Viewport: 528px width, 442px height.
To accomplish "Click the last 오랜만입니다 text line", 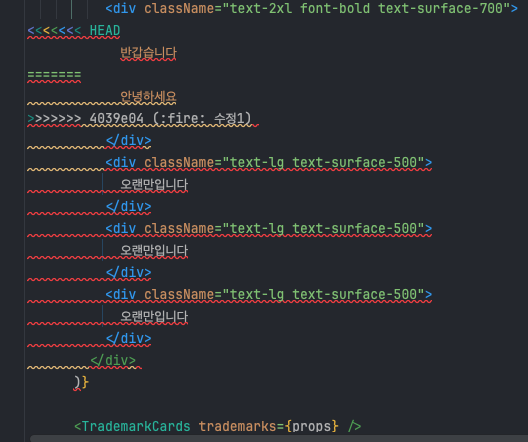I will [x=154, y=316].
